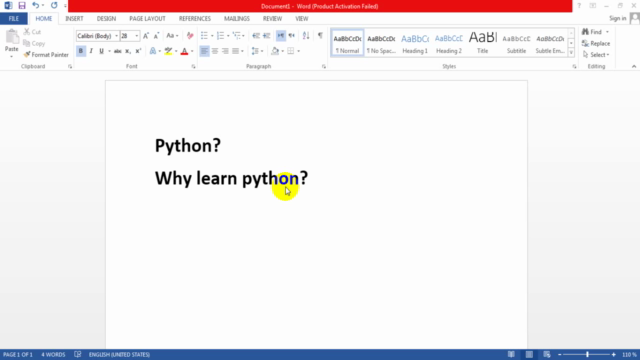This screenshot has width=640, height=360.
Task: Open the Replace dialog
Action: pyautogui.click(x=596, y=43)
